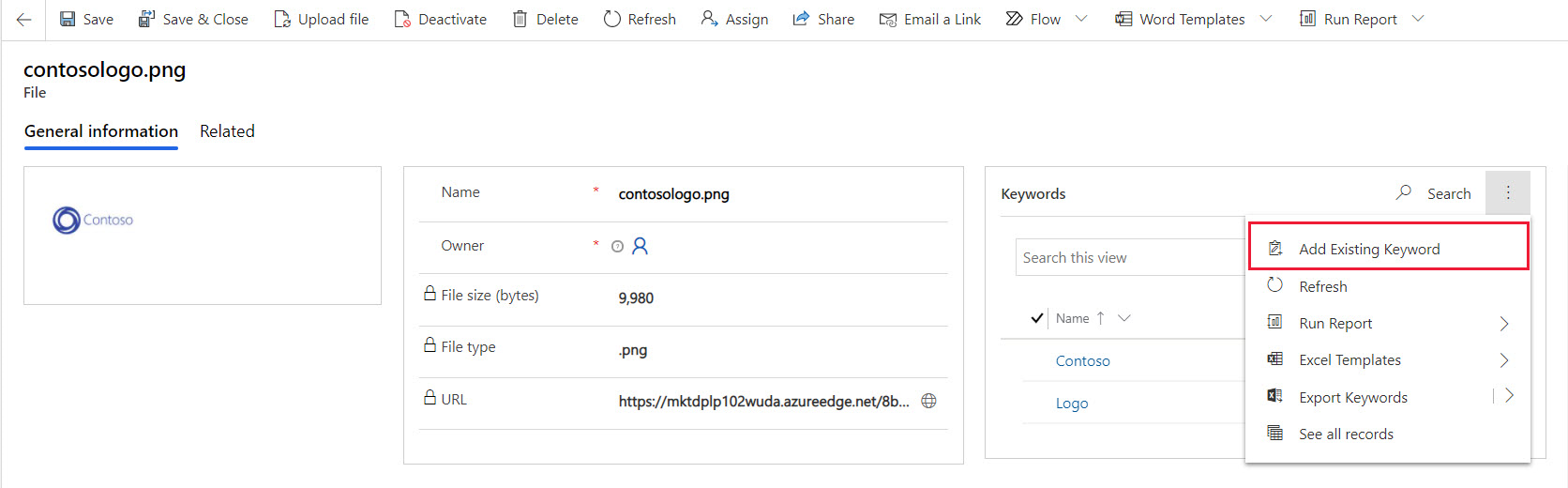The width and height of the screenshot is (1568, 488).
Task: Choose Refresh in the Keywords menu
Action: (x=1388, y=286)
